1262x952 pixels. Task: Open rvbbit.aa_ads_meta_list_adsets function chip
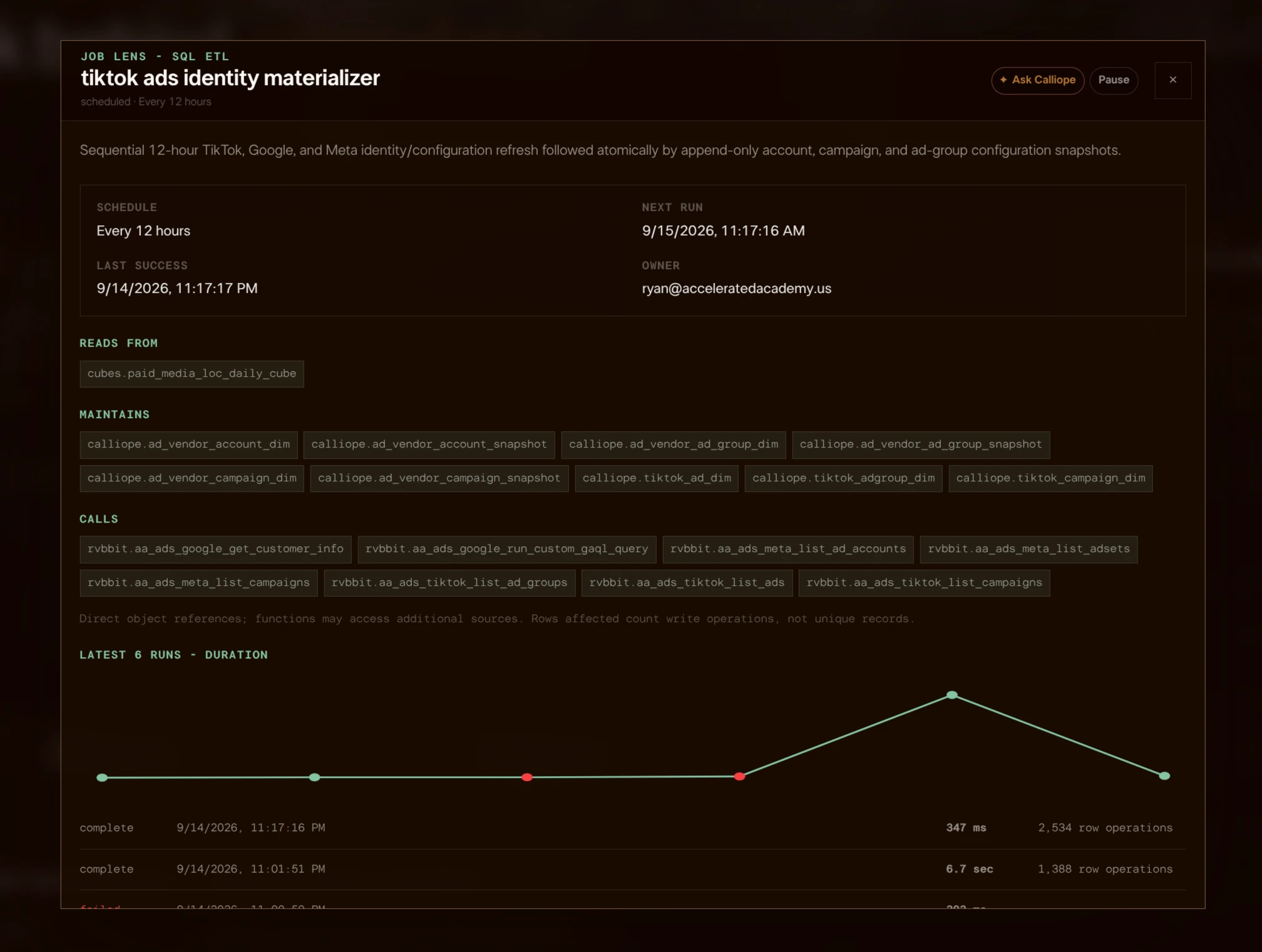point(1029,549)
